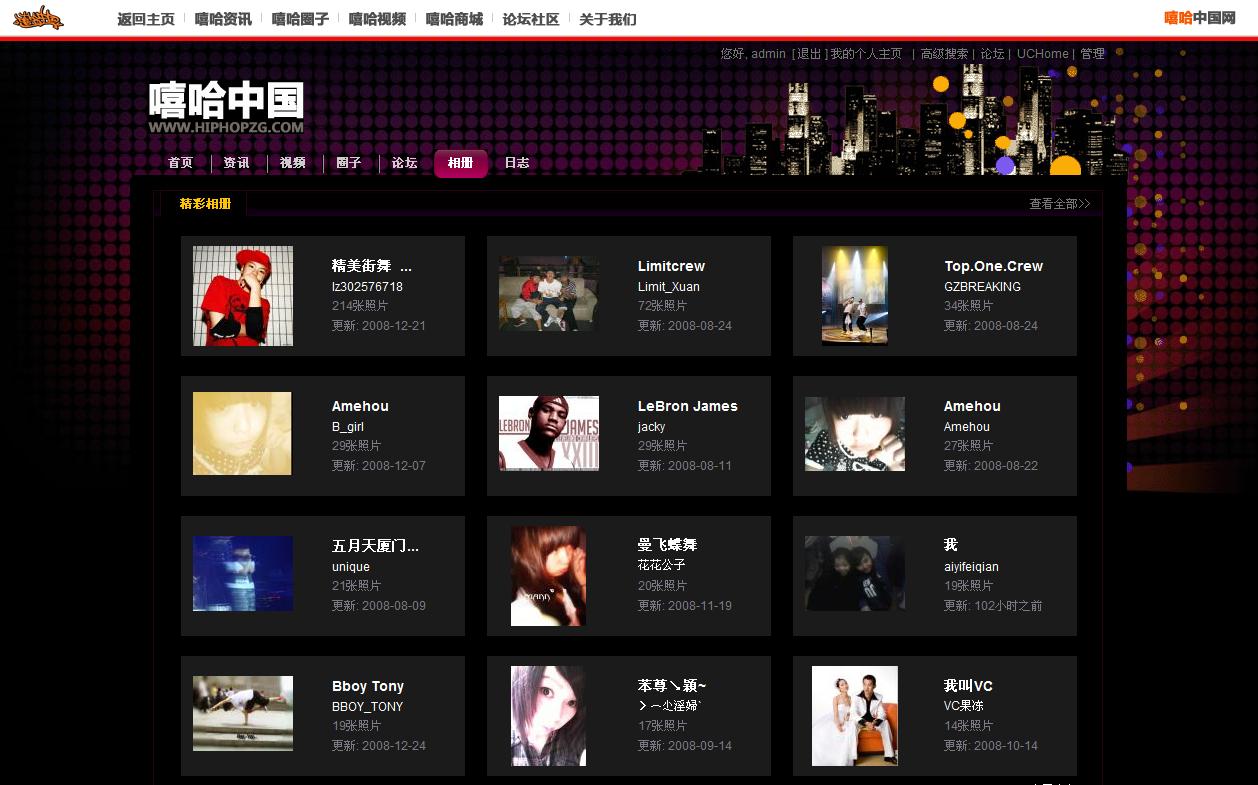Open 论坛社区 in top menu

(531, 19)
